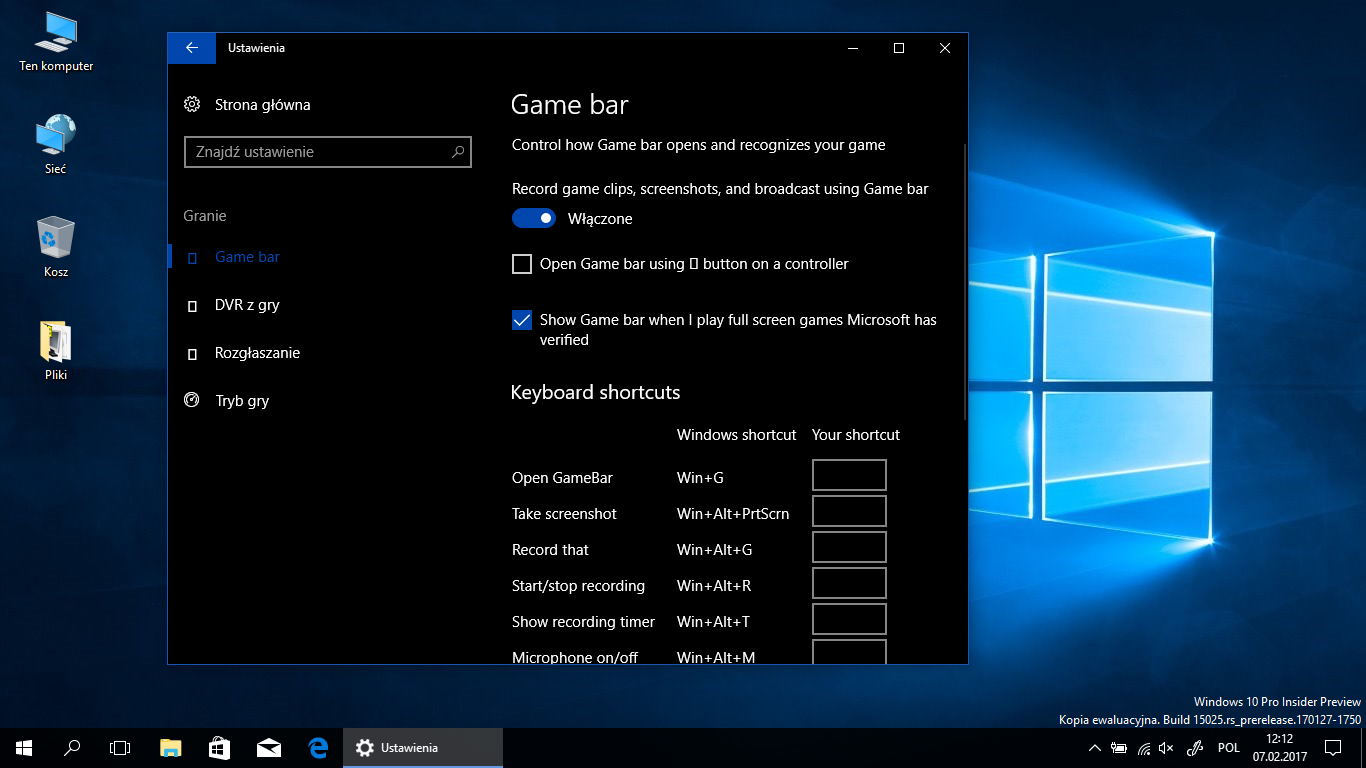1366x768 pixels.
Task: Open Strona główna settings home
Action: coord(247,105)
